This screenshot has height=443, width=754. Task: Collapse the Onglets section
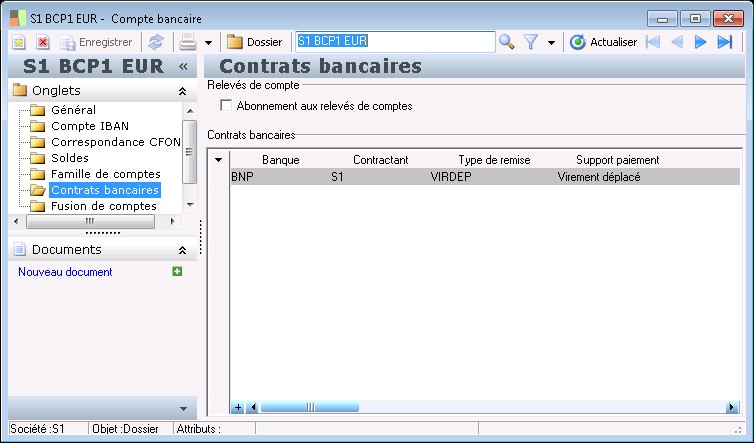182,91
